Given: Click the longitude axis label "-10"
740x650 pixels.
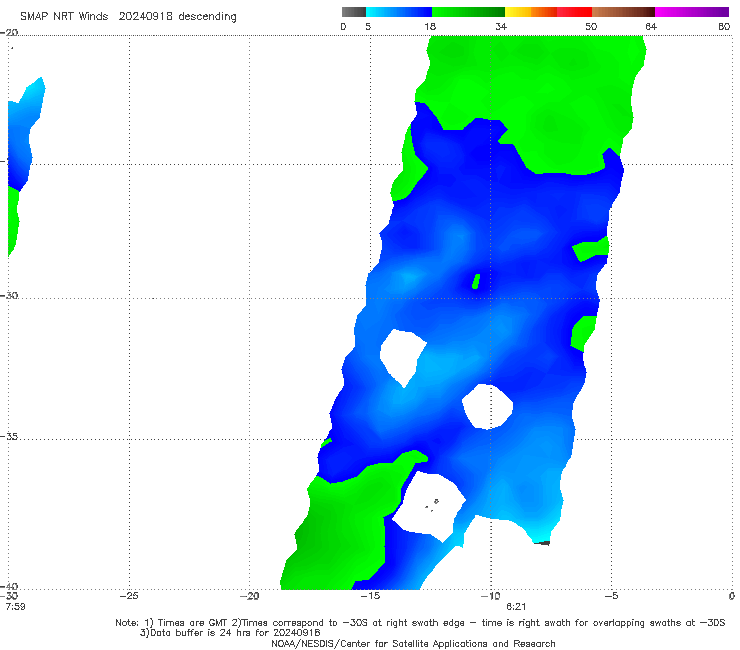Looking at the screenshot, I should pyautogui.click(x=490, y=596).
